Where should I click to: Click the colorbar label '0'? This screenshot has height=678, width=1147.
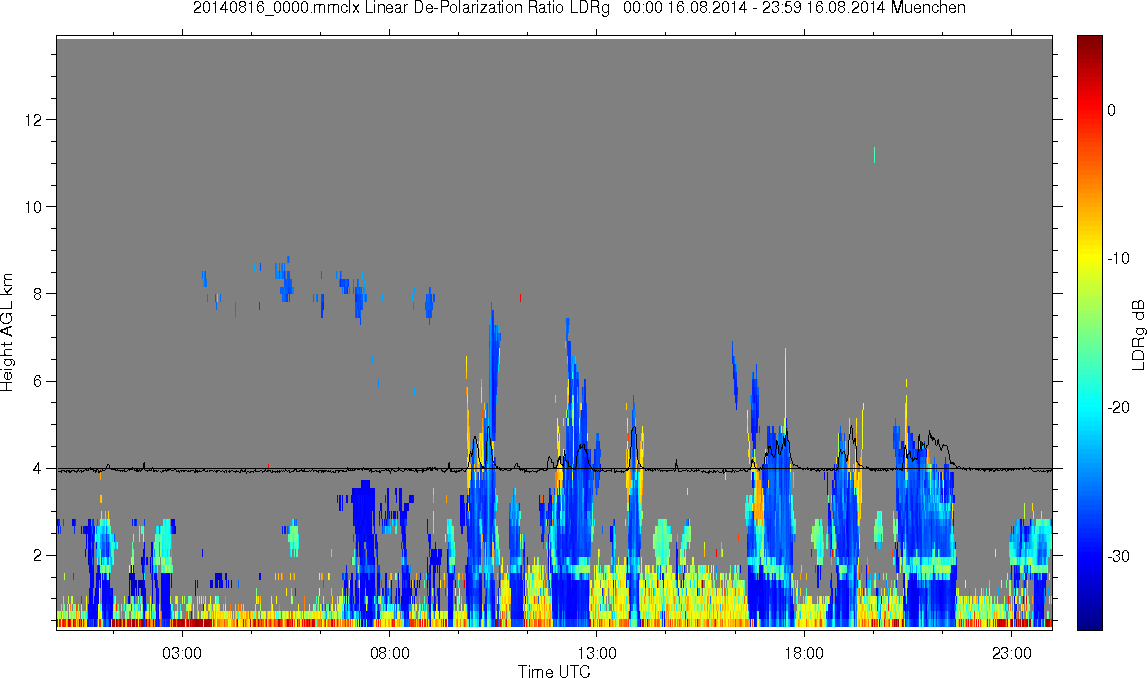1111,110
